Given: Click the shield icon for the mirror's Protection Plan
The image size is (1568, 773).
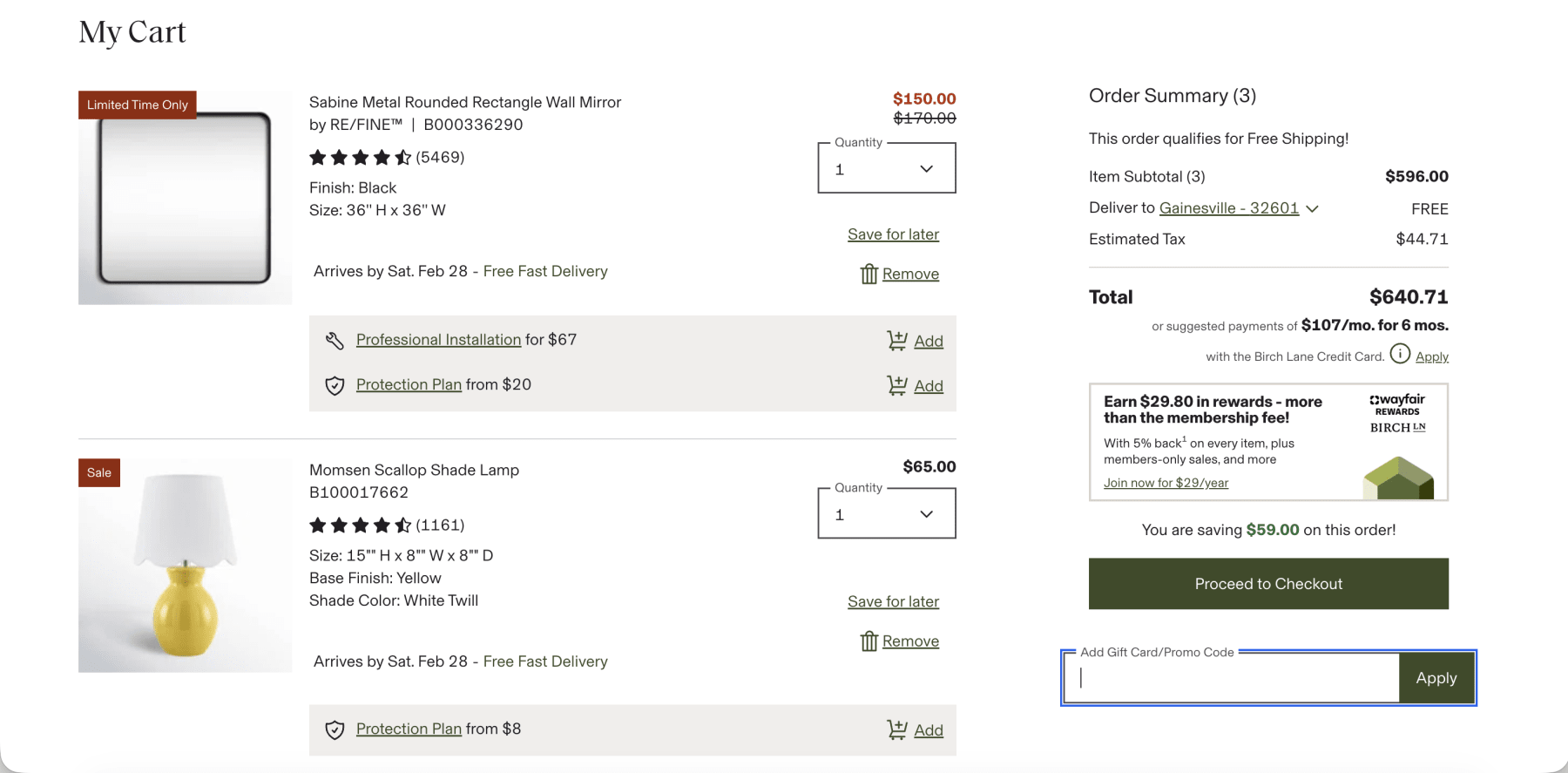Looking at the screenshot, I should (x=335, y=385).
